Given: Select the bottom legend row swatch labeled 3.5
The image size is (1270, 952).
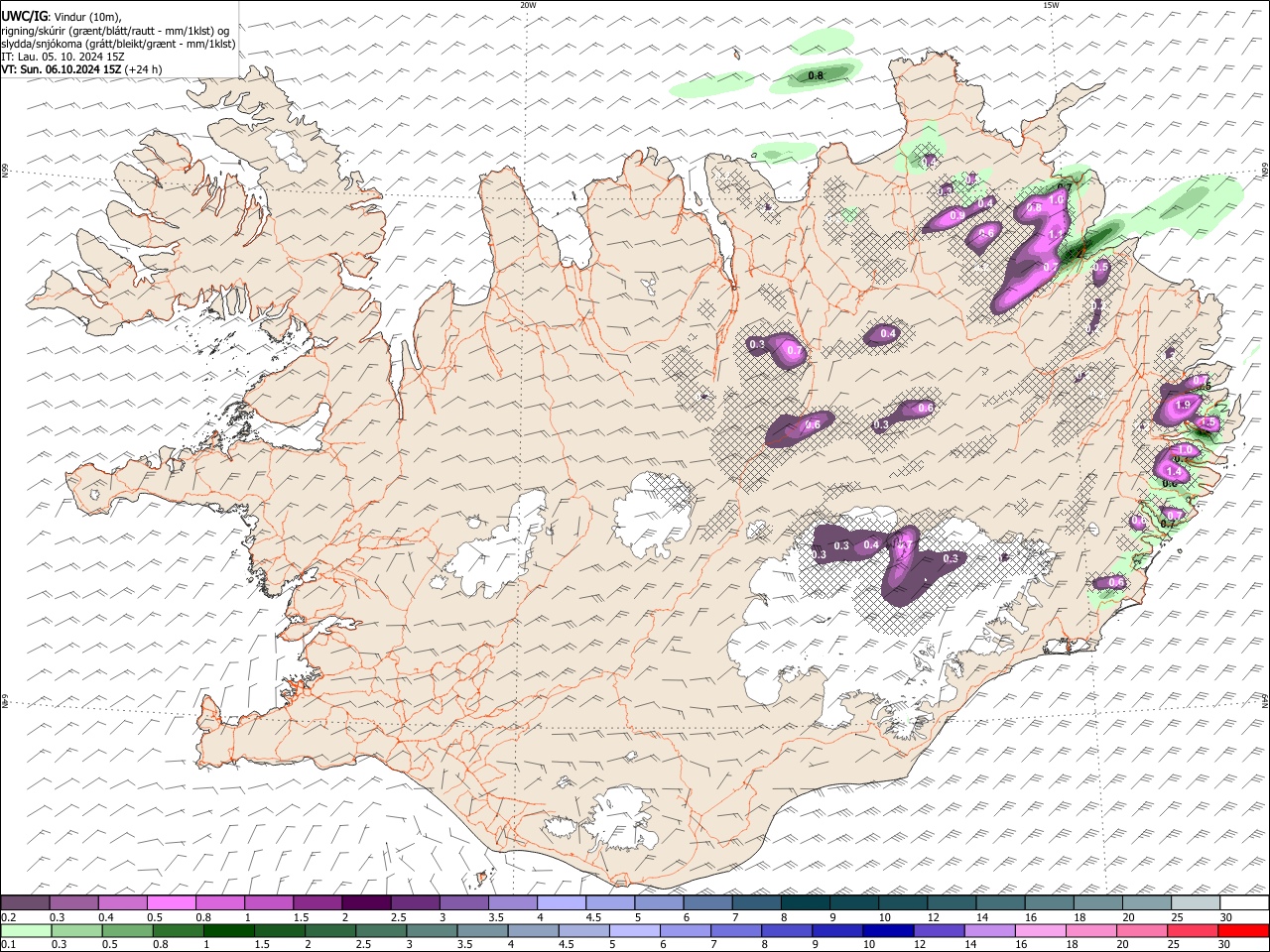Looking at the screenshot, I should click(x=482, y=931).
